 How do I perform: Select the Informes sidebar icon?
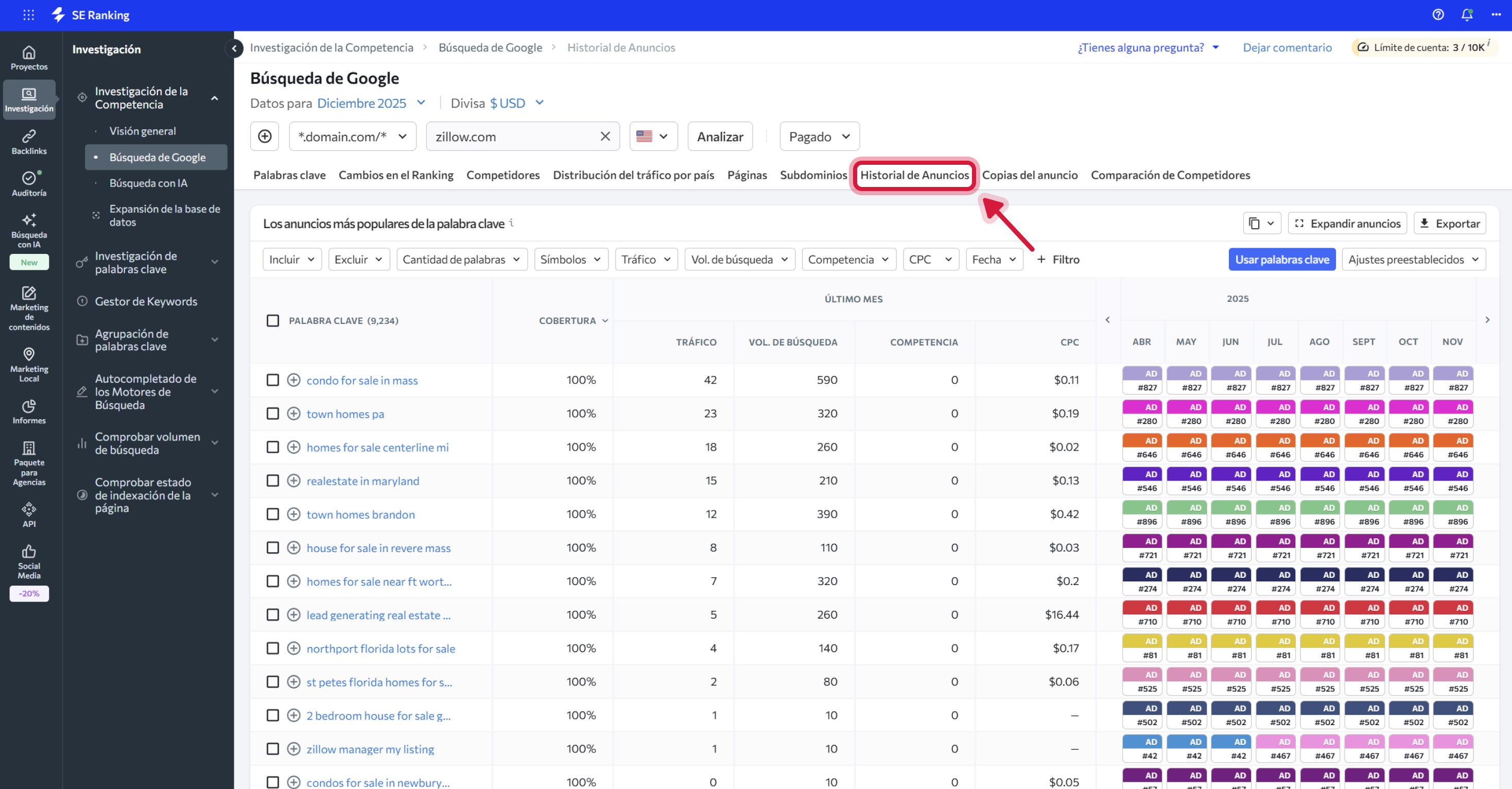click(x=29, y=411)
